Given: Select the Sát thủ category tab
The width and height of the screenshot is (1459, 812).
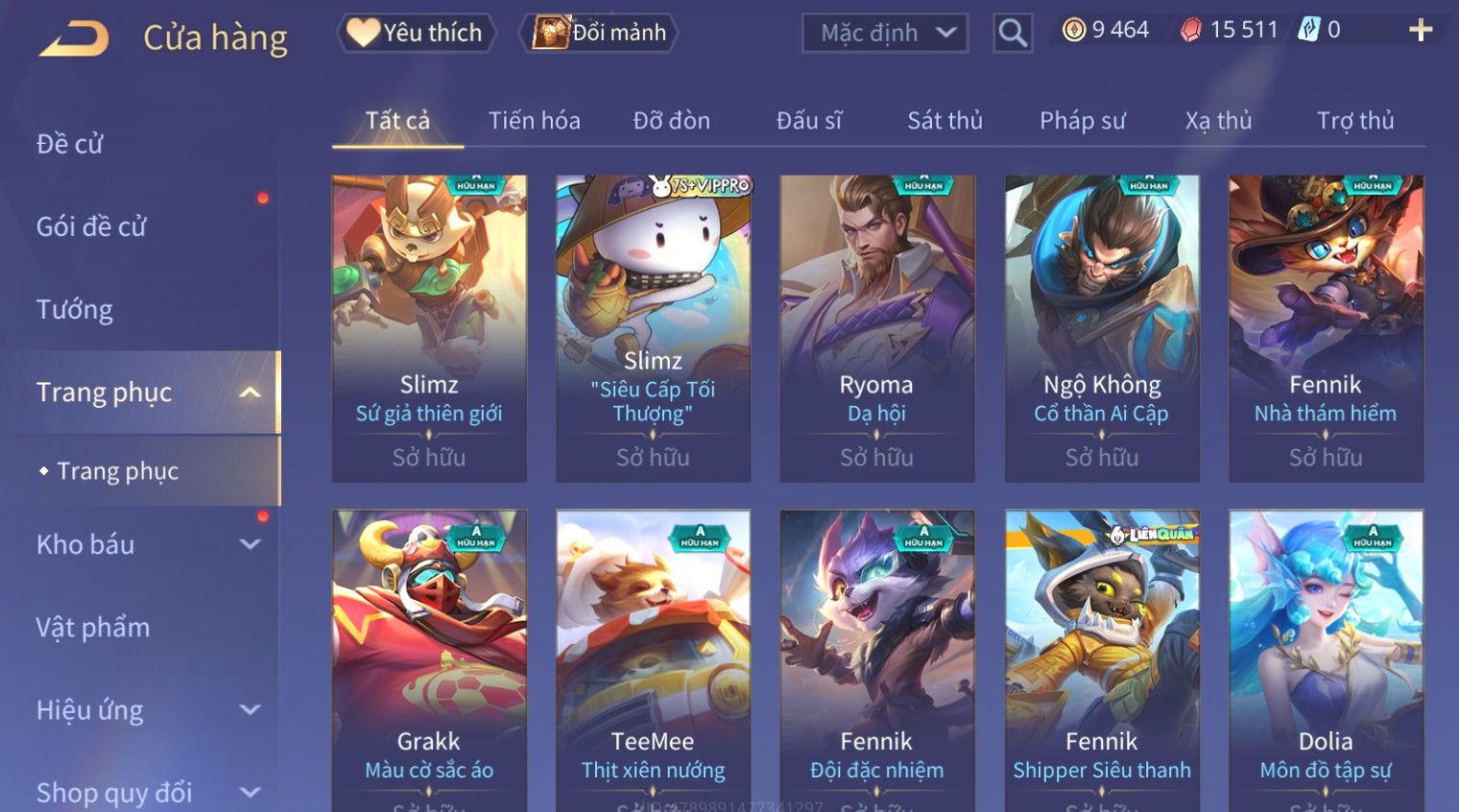Looking at the screenshot, I should pos(945,121).
